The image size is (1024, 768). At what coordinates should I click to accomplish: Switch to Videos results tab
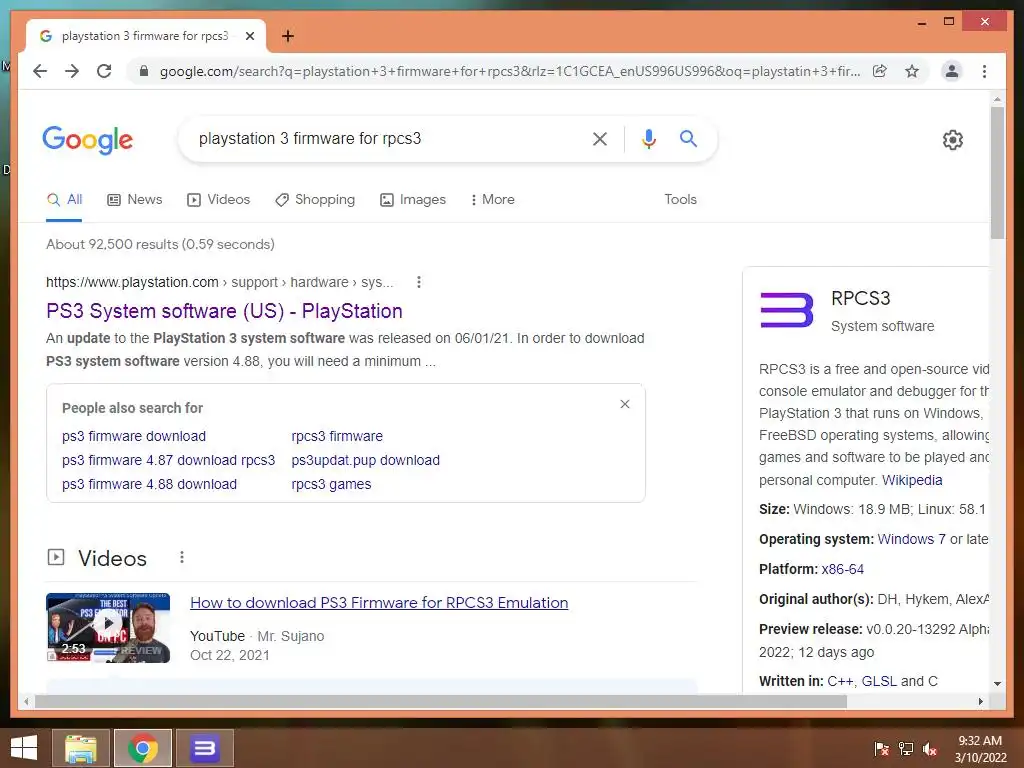tap(218, 200)
